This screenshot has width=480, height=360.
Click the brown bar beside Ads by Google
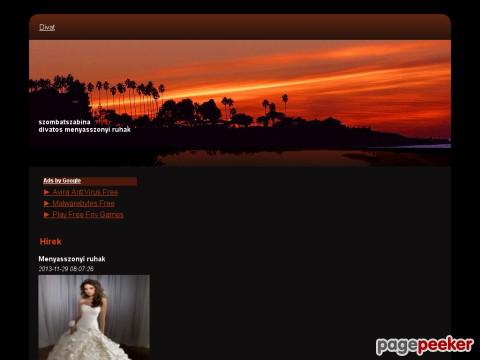tap(109, 181)
